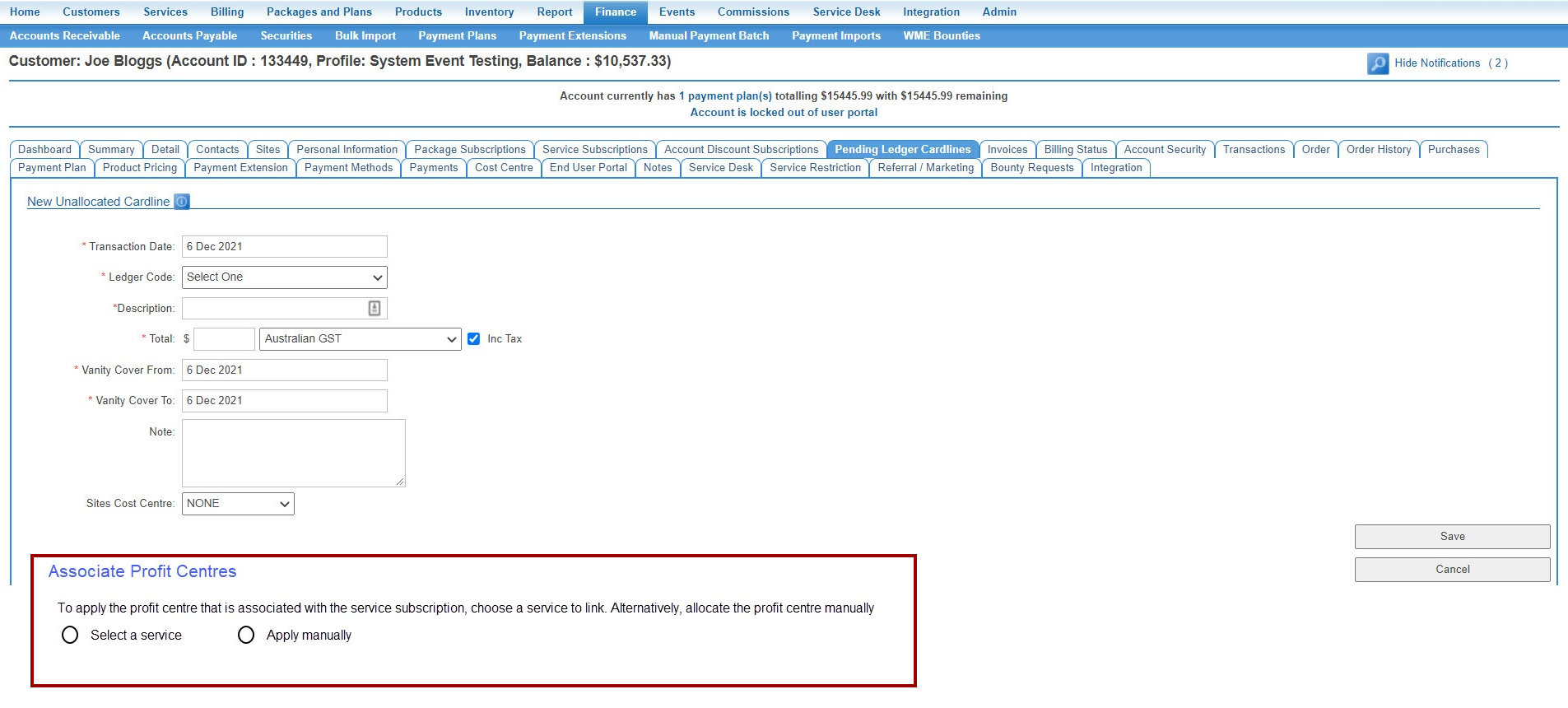Switch to the Invoices tab

[x=1007, y=150]
